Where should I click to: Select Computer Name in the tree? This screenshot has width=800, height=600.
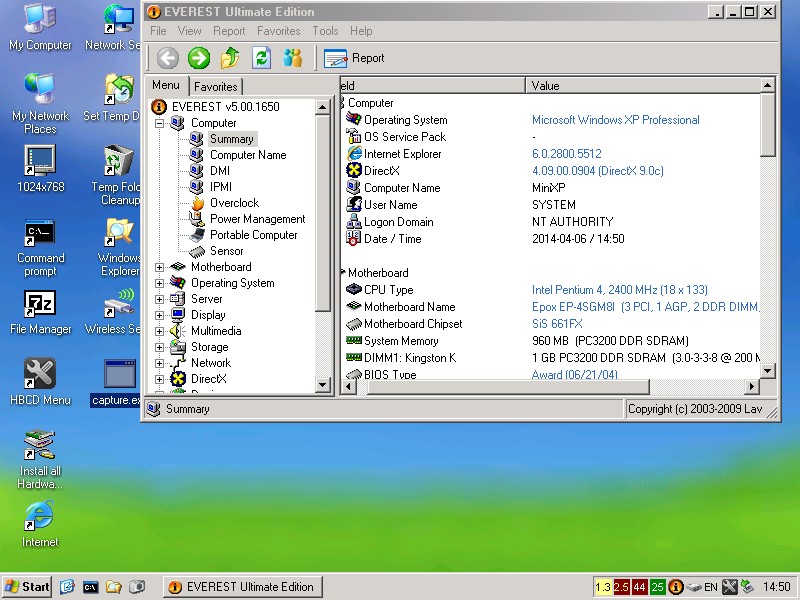(248, 155)
